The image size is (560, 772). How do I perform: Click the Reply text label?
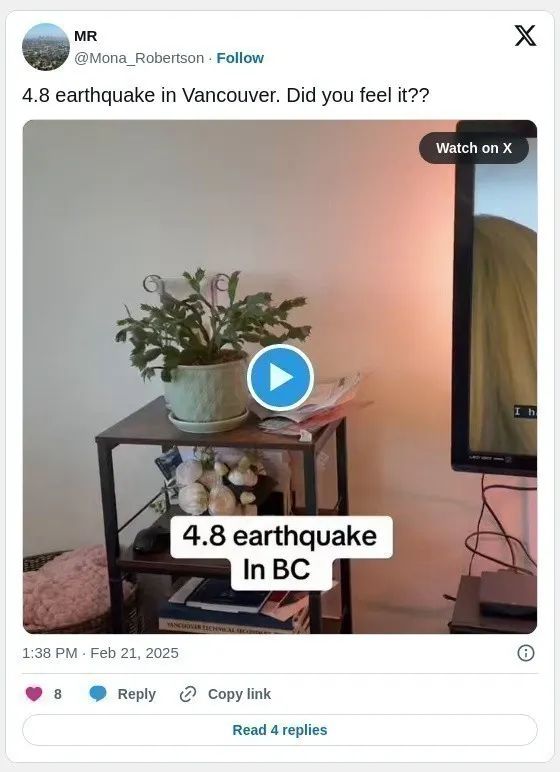coord(136,694)
